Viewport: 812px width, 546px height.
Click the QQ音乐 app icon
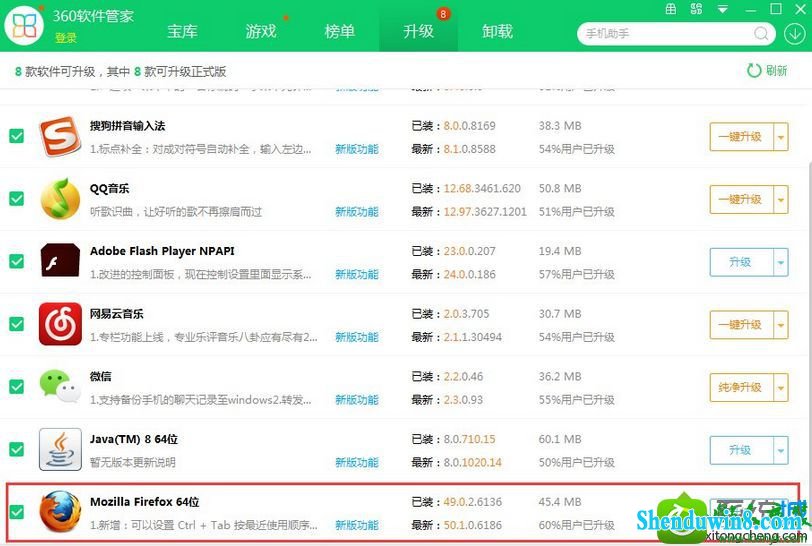pyautogui.click(x=60, y=199)
